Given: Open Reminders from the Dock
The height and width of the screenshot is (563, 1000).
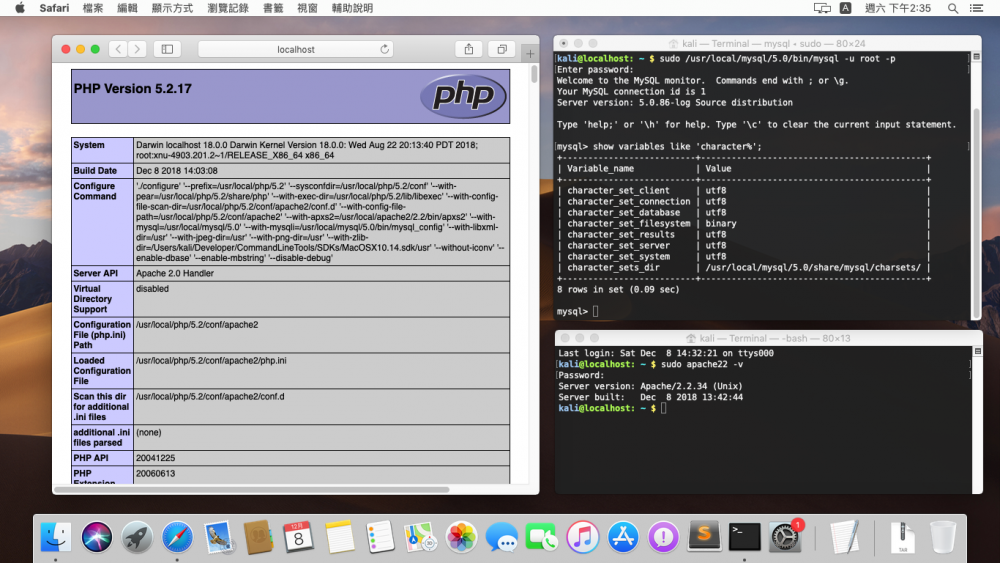Looking at the screenshot, I should (380, 537).
